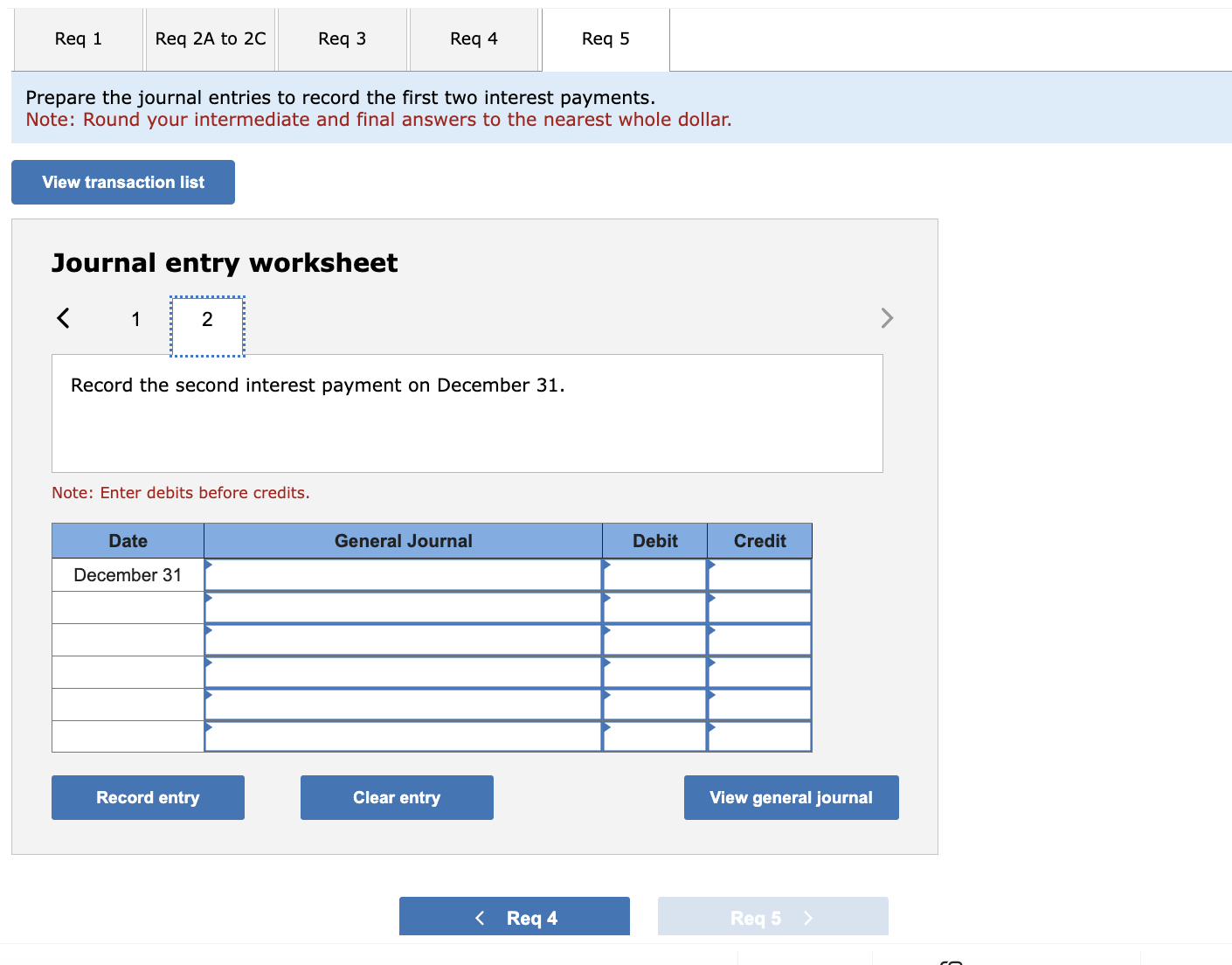Select journal entry page 1
The width and height of the screenshot is (1232, 965).
coord(135,319)
